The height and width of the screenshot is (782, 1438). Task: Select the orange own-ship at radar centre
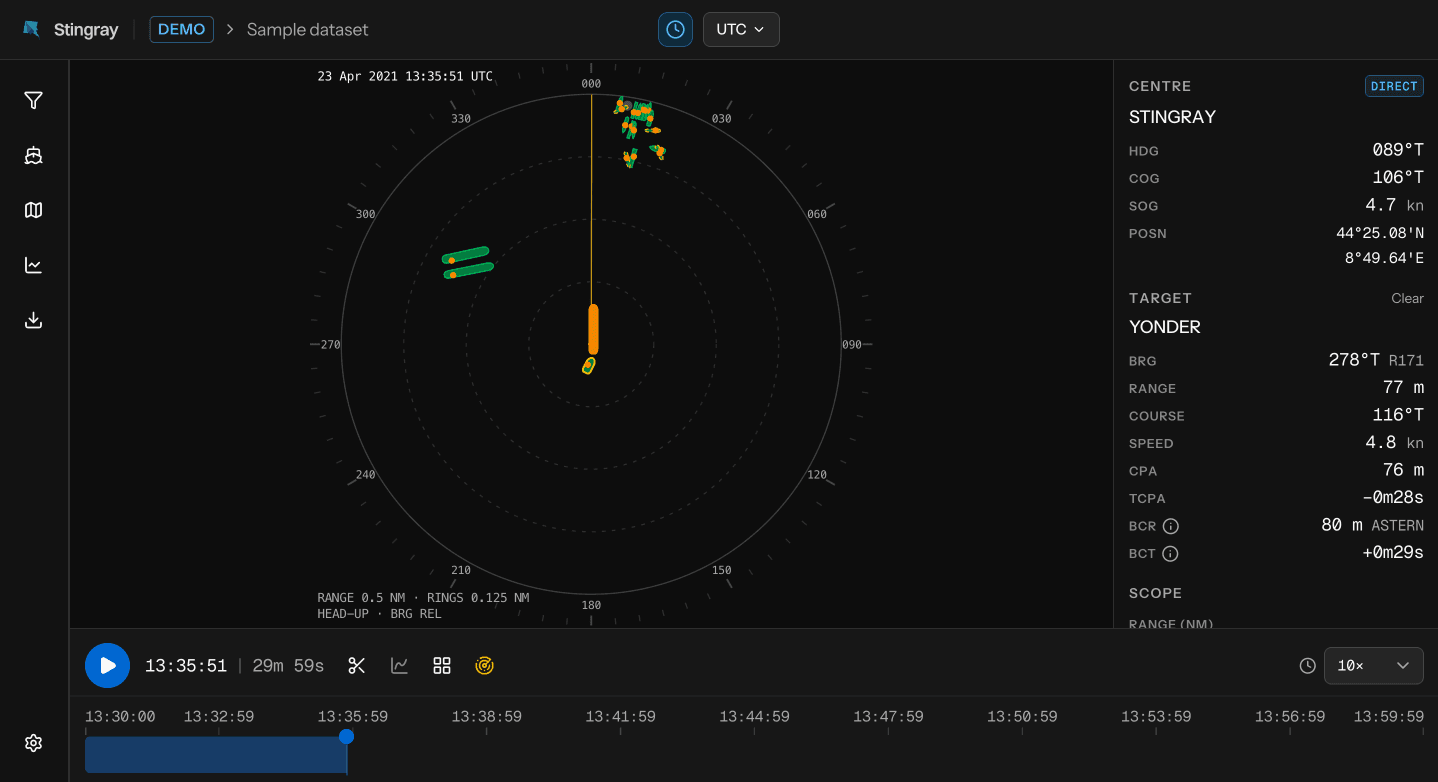click(x=593, y=329)
